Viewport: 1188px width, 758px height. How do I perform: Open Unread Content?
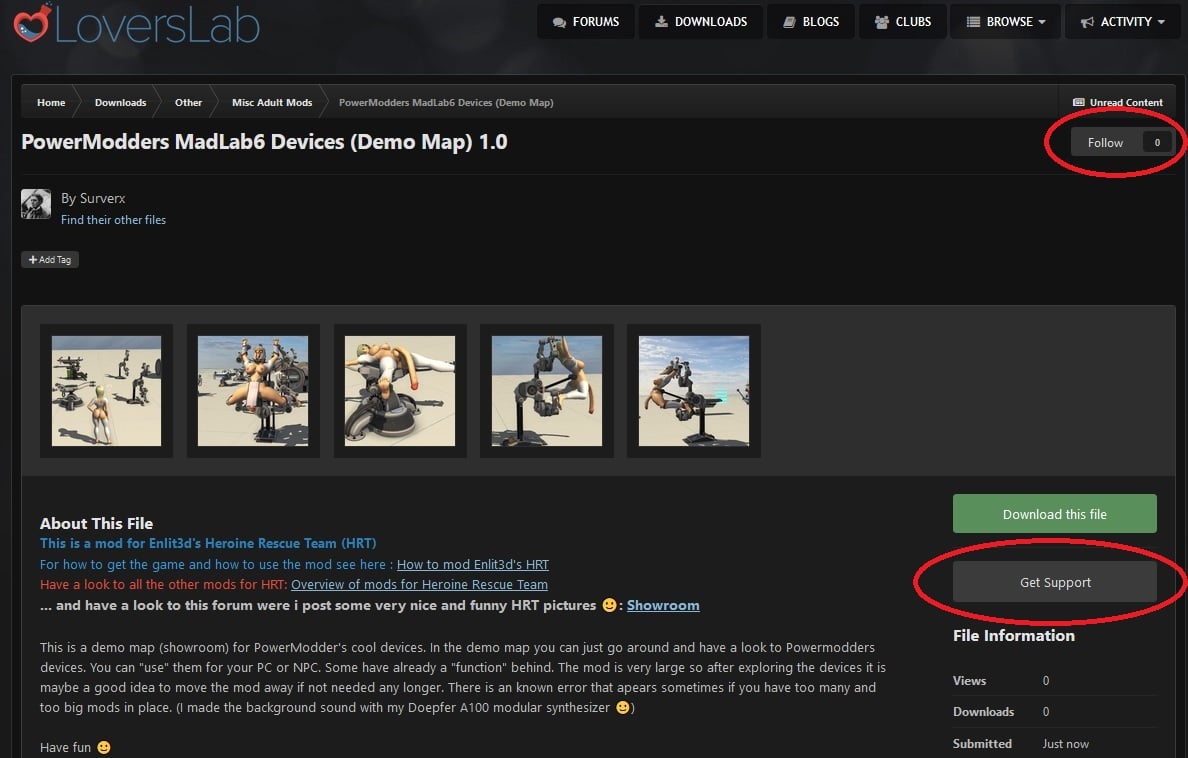(x=1118, y=102)
